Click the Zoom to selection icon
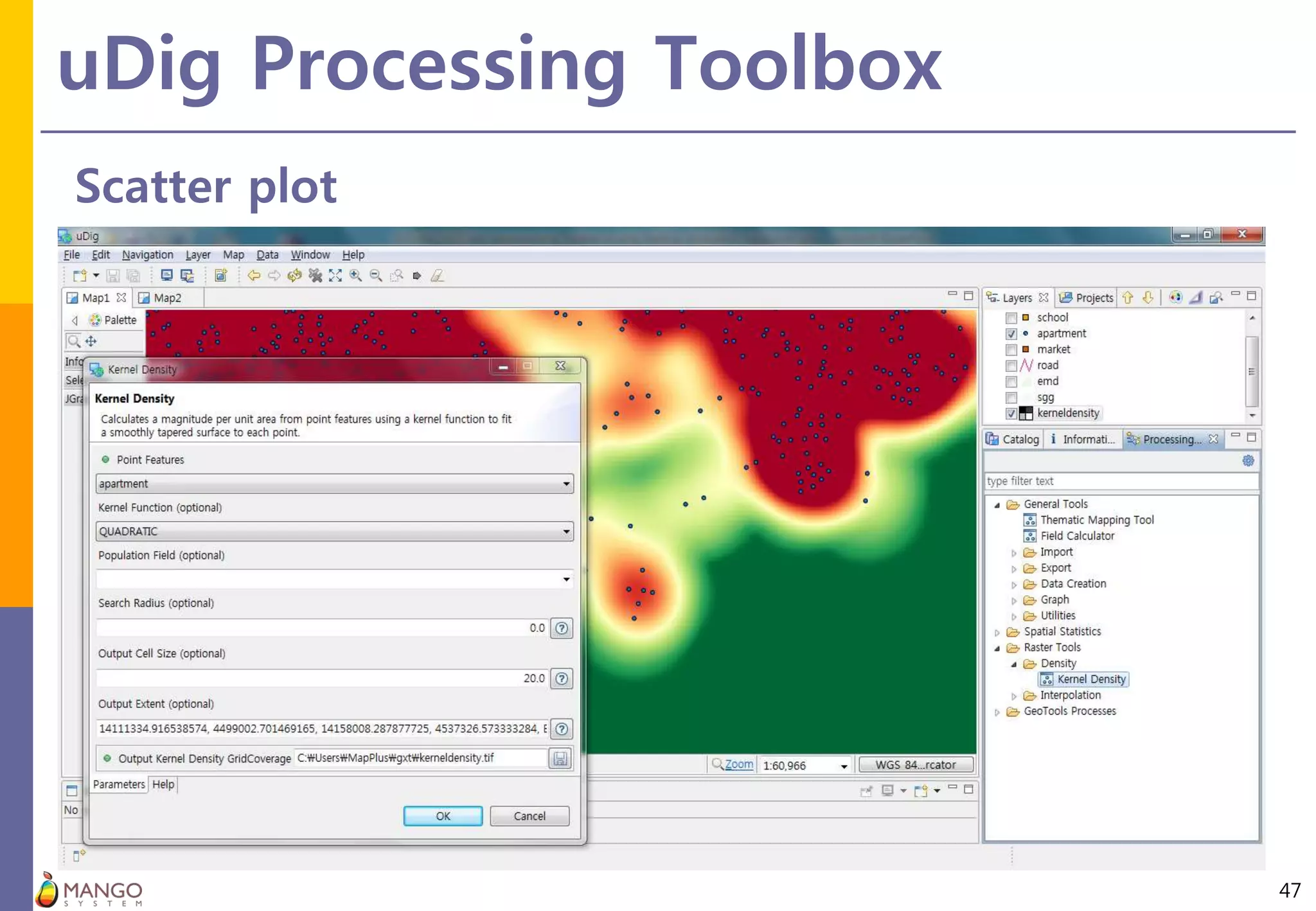The image size is (1316, 911). click(396, 276)
